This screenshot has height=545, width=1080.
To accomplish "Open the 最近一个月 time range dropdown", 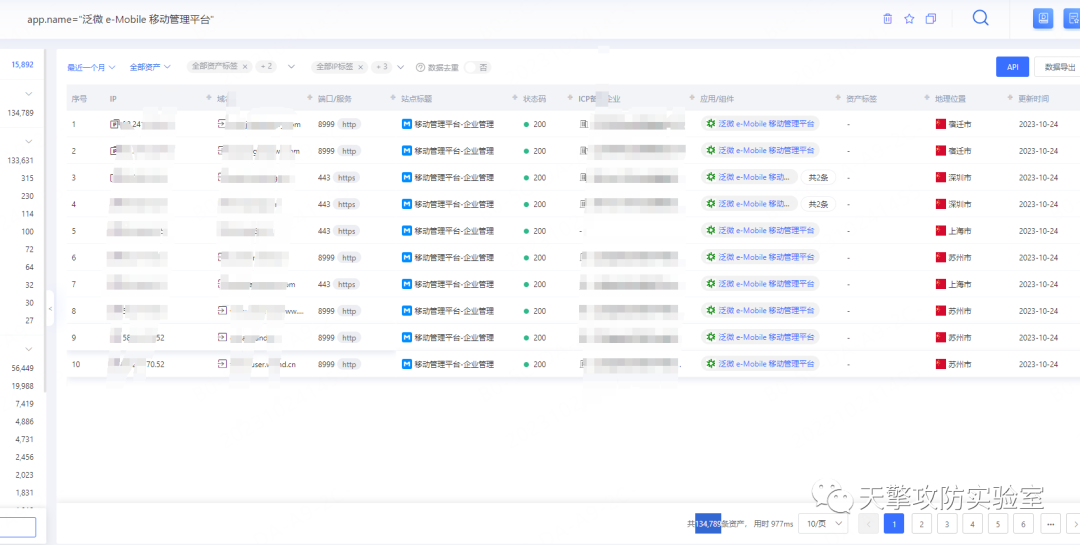I will [x=91, y=68].
